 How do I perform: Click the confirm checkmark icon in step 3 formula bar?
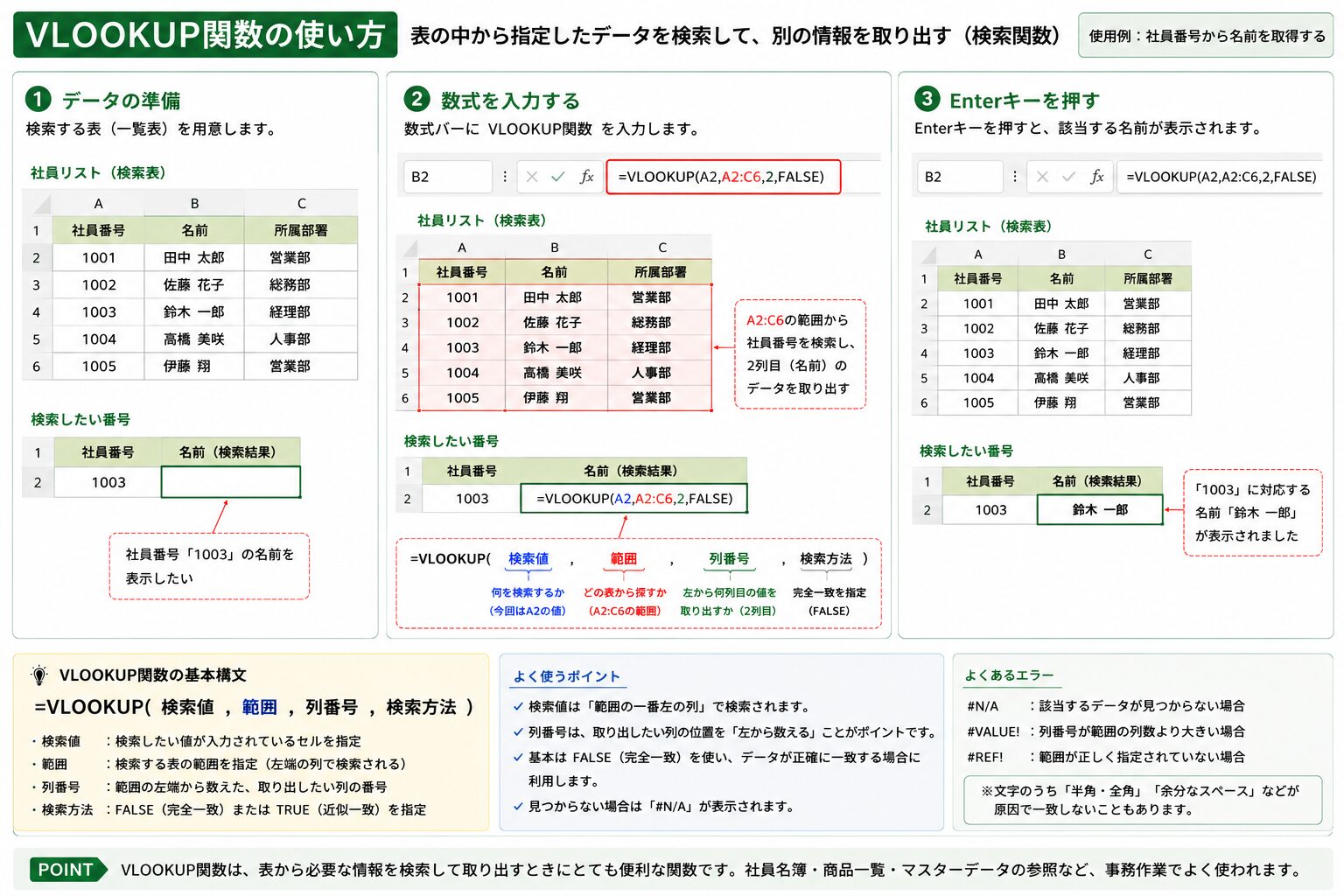click(1068, 177)
